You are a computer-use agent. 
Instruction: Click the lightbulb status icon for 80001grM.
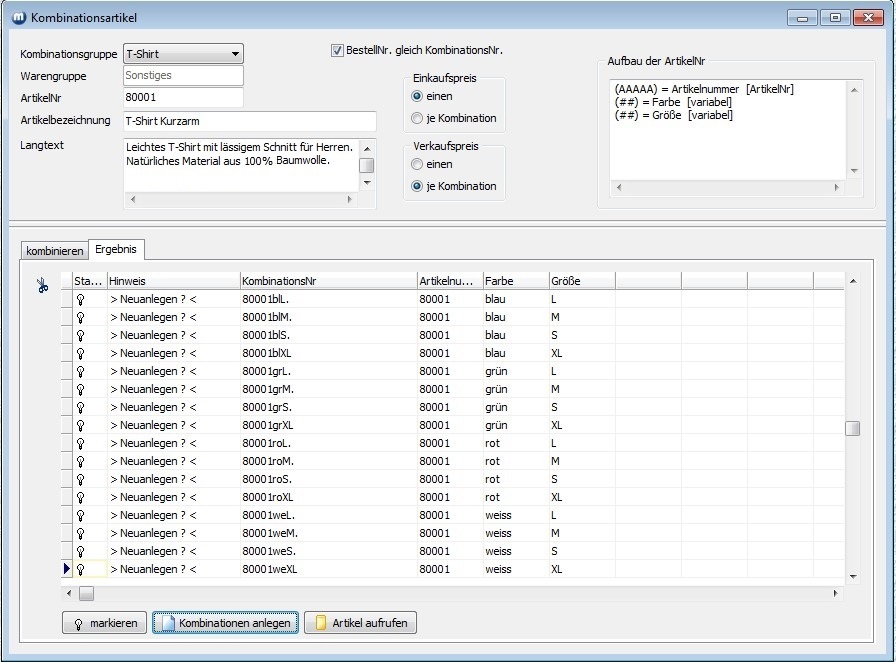[80, 389]
